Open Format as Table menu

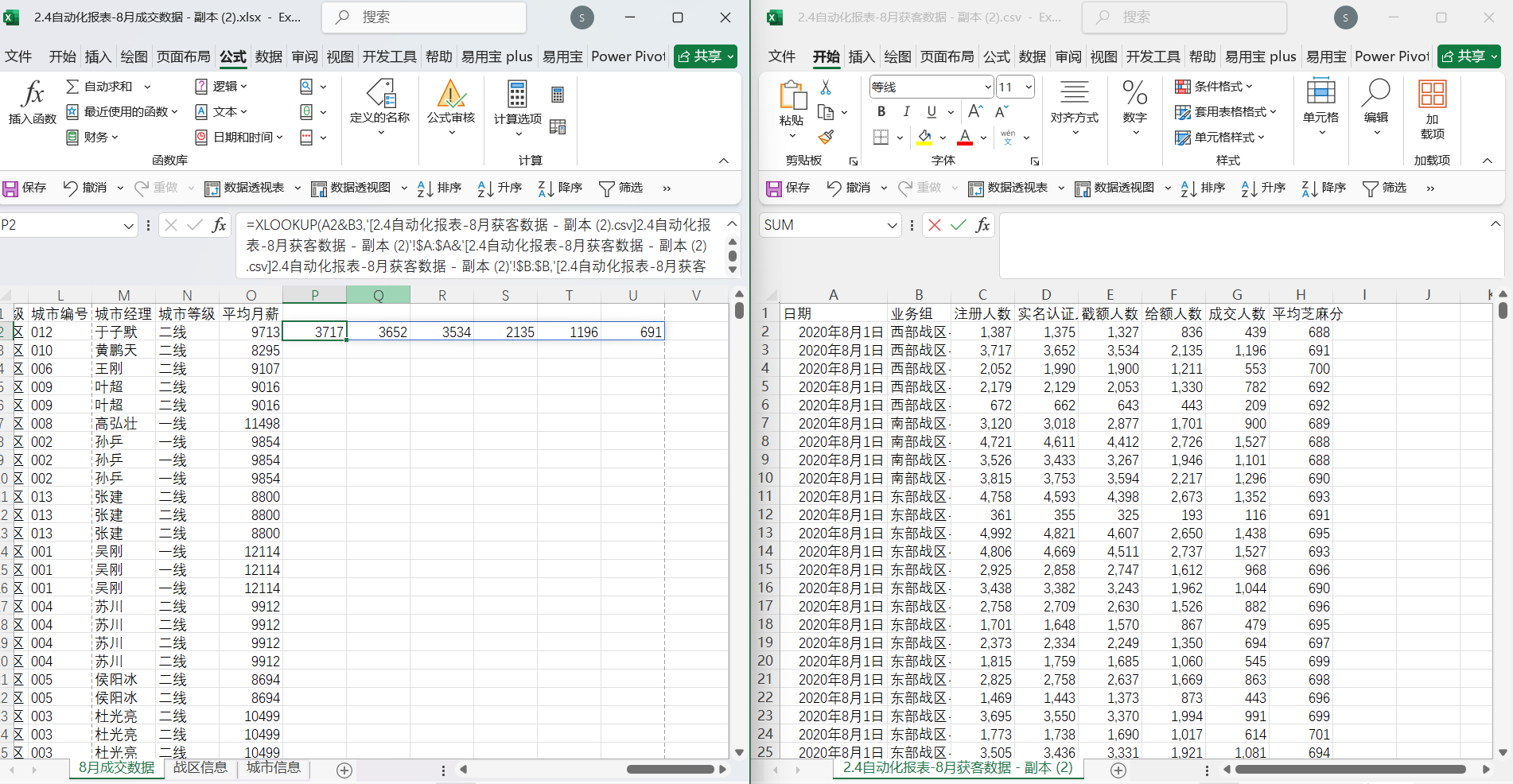tap(1226, 112)
